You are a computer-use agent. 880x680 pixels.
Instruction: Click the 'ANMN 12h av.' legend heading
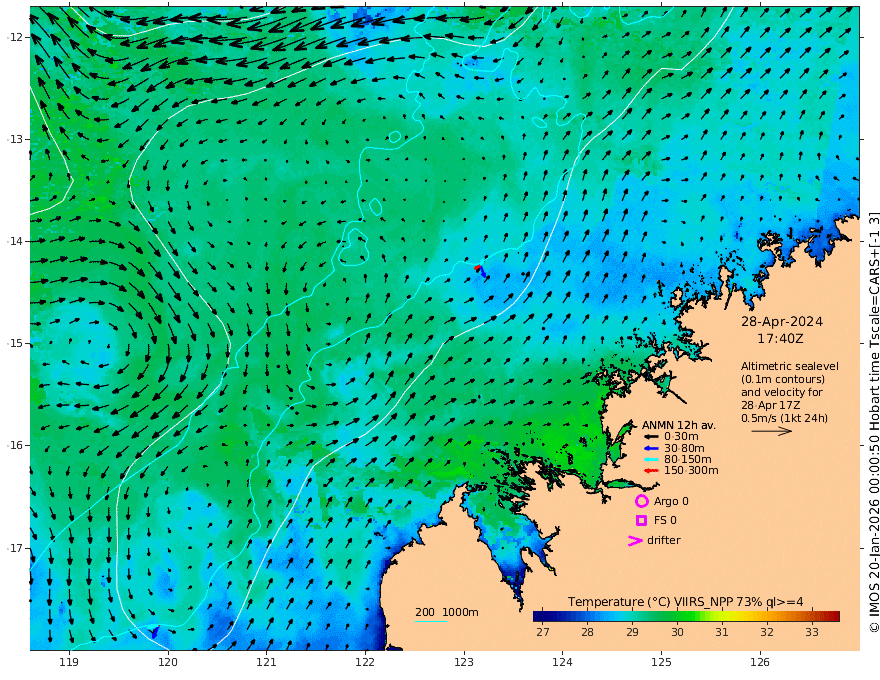click(x=679, y=425)
